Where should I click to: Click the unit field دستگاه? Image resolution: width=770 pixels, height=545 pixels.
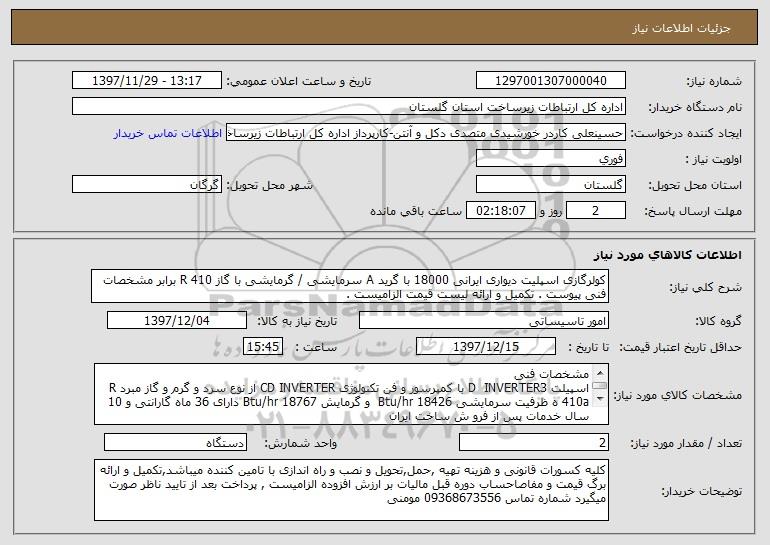pyautogui.click(x=175, y=442)
